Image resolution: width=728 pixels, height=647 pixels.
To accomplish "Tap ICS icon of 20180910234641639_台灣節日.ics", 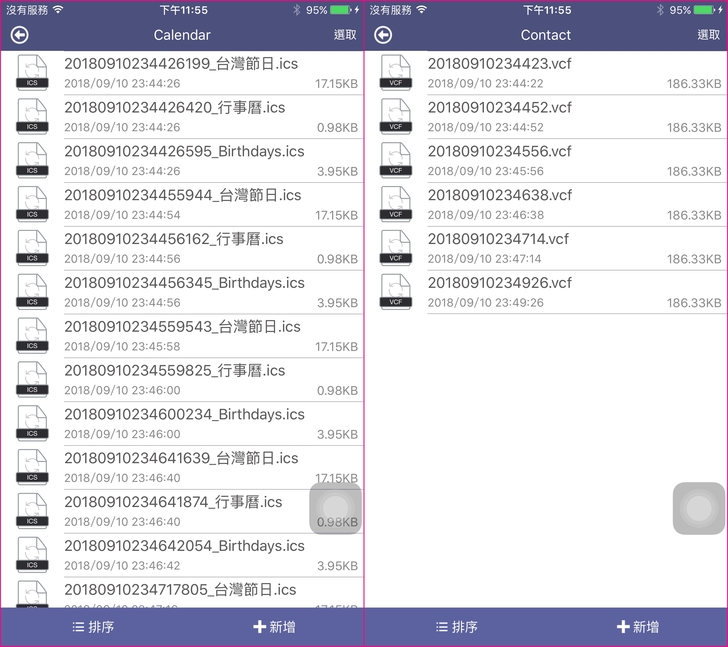I will point(32,467).
